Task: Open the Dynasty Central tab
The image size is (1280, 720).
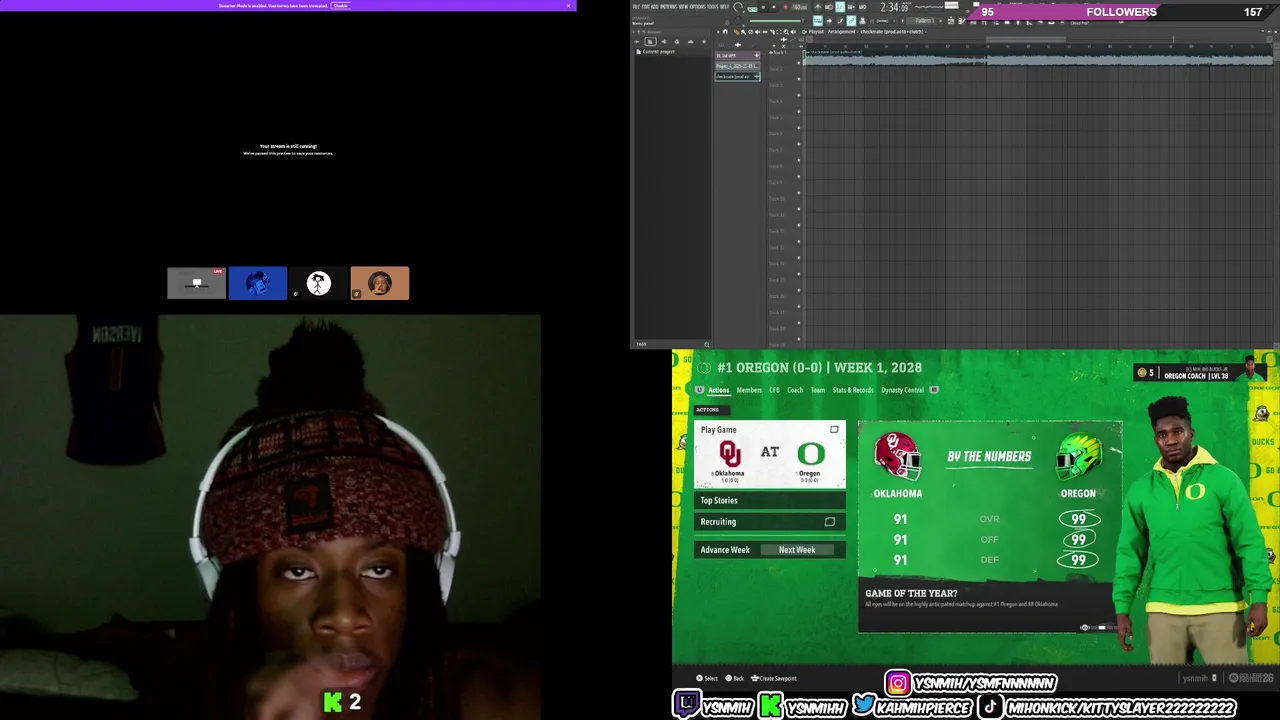Action: pyautogui.click(x=902, y=390)
